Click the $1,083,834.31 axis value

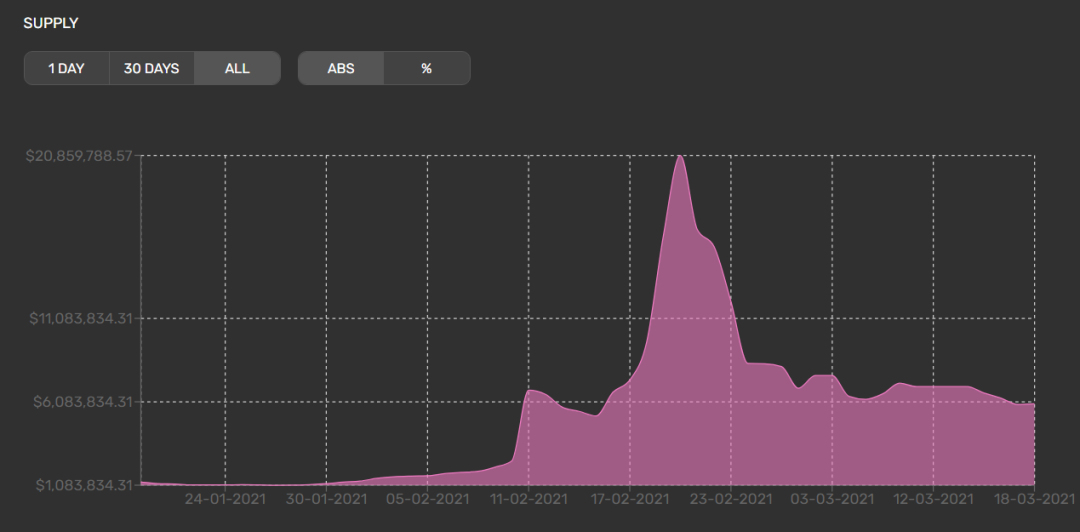83,485
